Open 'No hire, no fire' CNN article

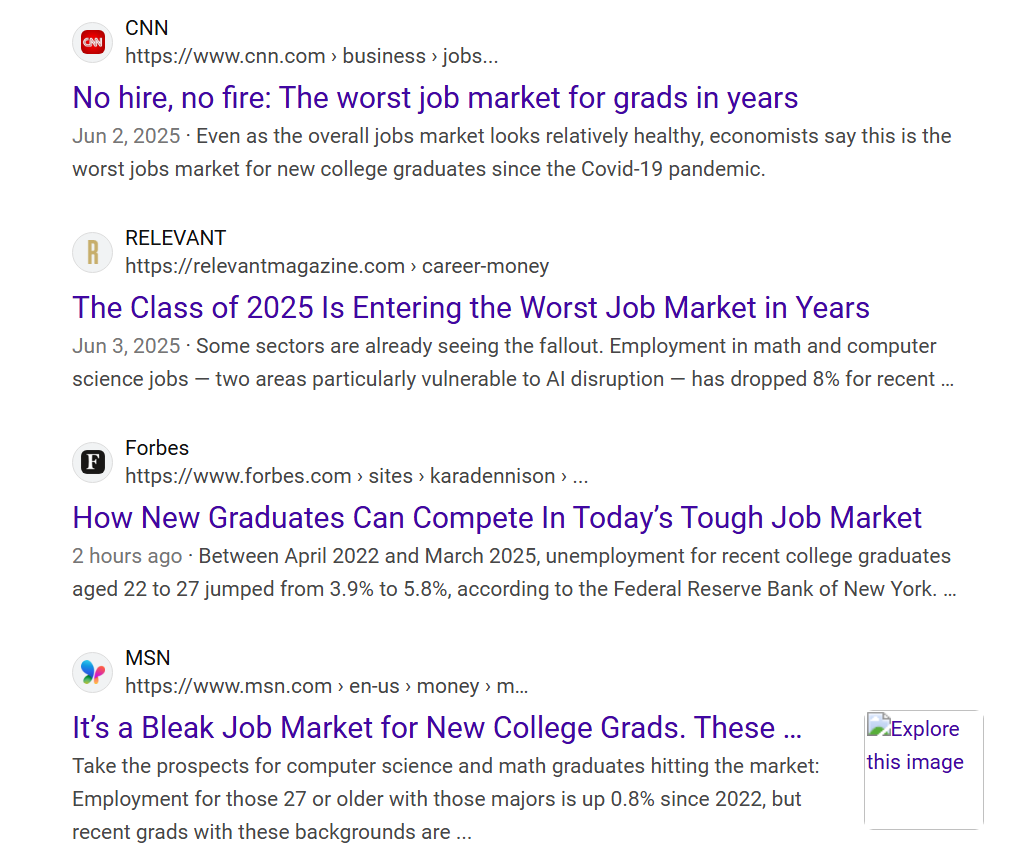[435, 98]
